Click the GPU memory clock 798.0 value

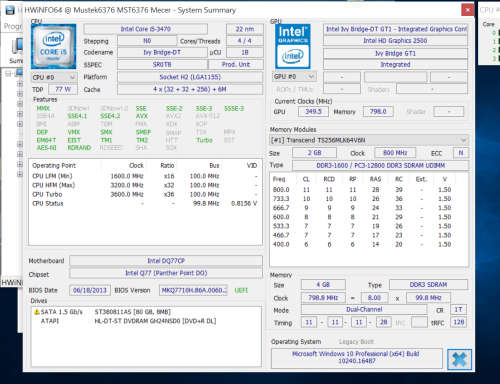(x=378, y=111)
